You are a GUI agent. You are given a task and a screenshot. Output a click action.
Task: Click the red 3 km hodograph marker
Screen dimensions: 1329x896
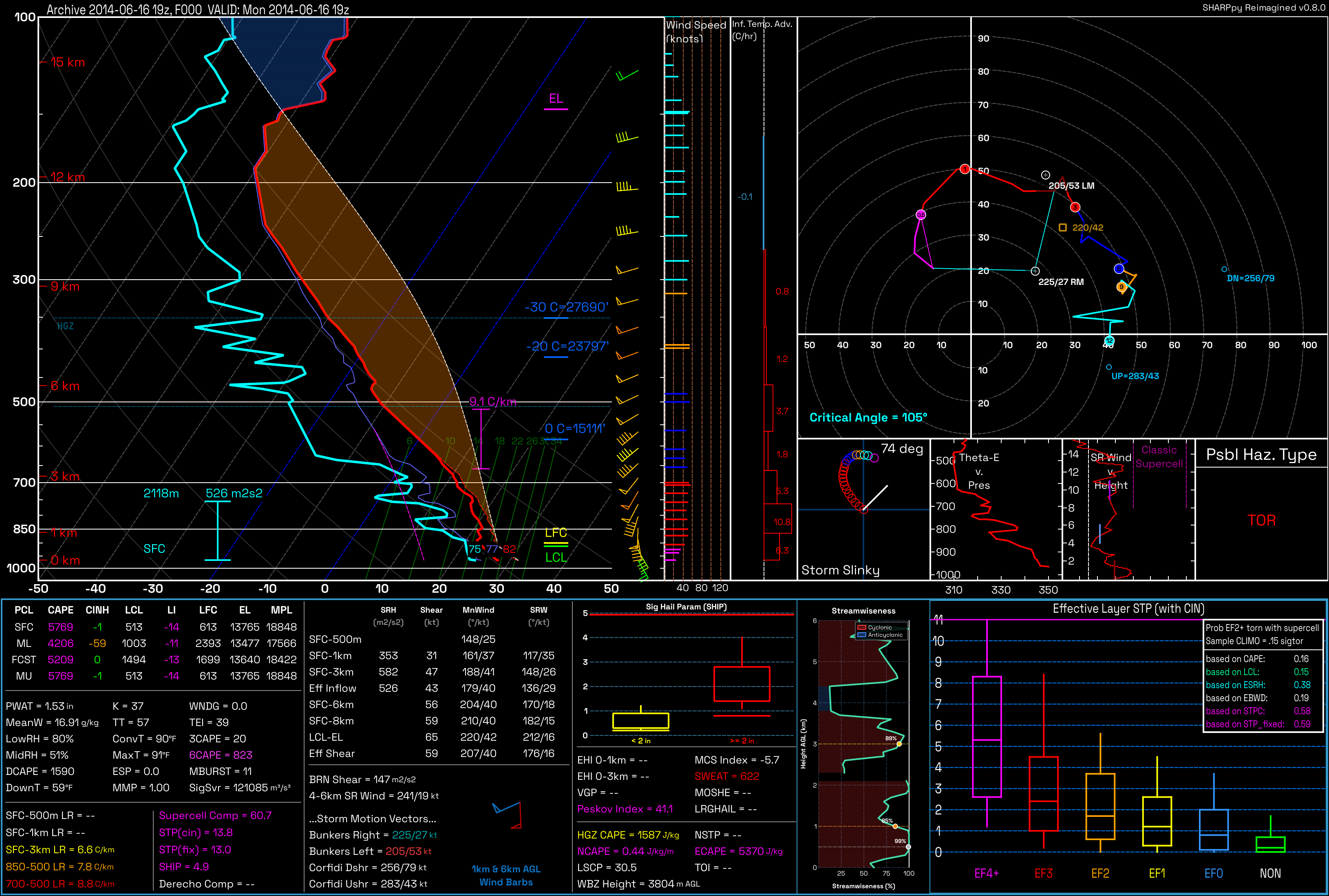[x=1075, y=207]
